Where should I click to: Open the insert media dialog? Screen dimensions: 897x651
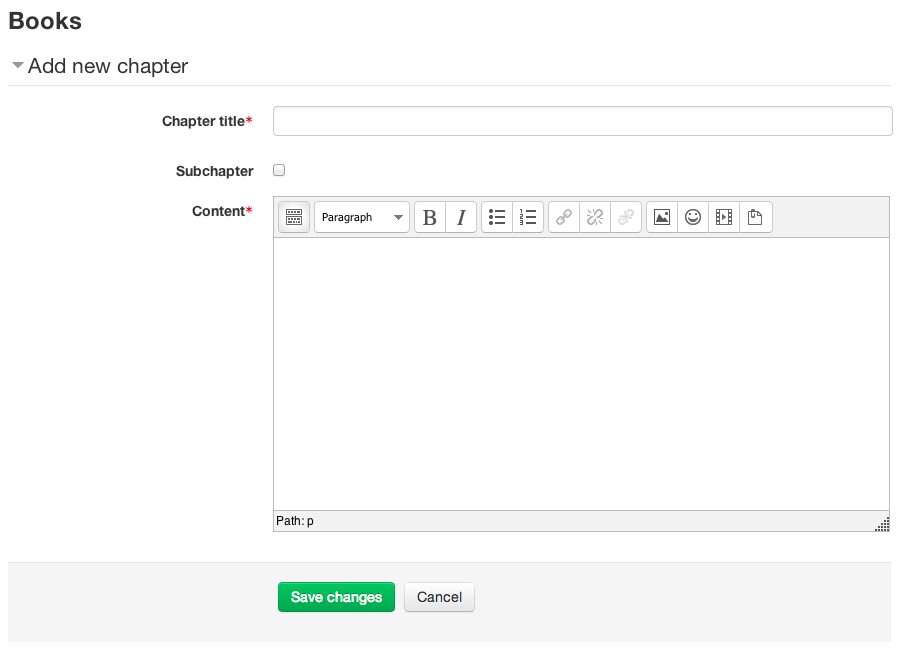(x=723, y=217)
